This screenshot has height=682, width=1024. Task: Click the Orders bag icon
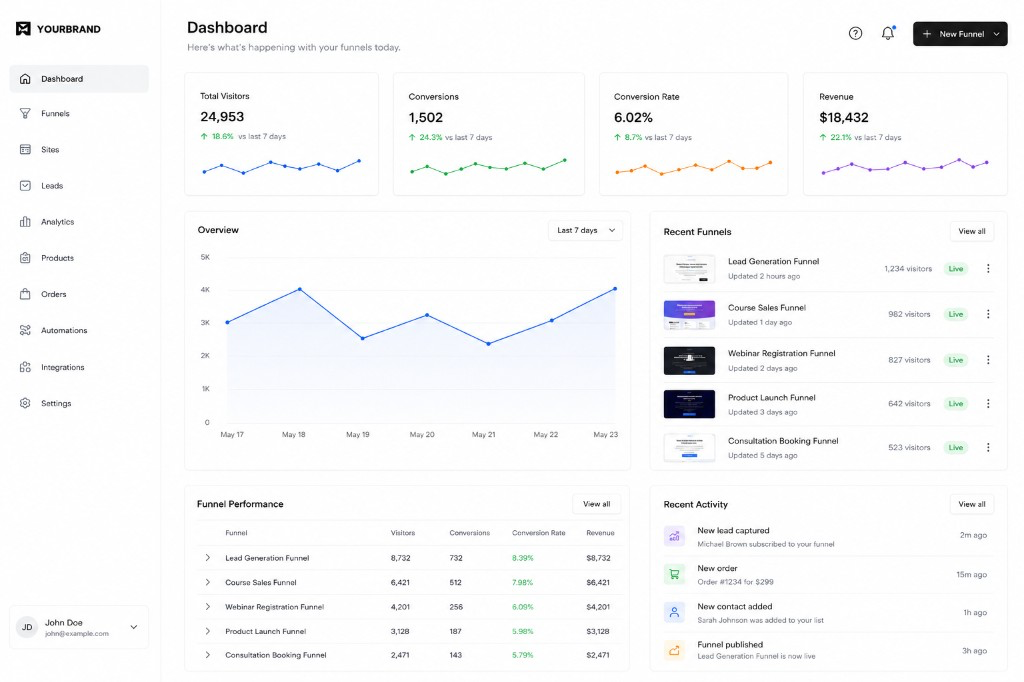[25, 294]
